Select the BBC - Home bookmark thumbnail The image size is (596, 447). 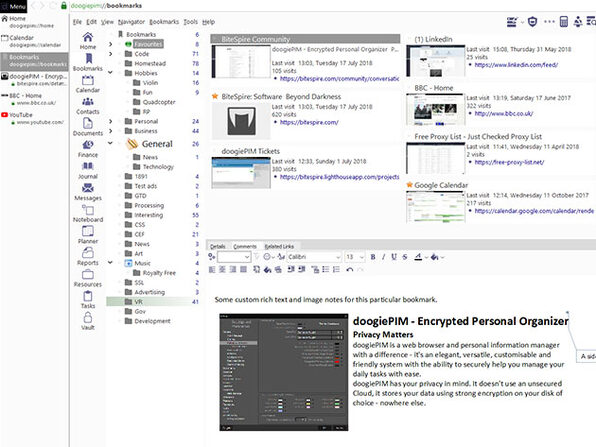point(436,110)
